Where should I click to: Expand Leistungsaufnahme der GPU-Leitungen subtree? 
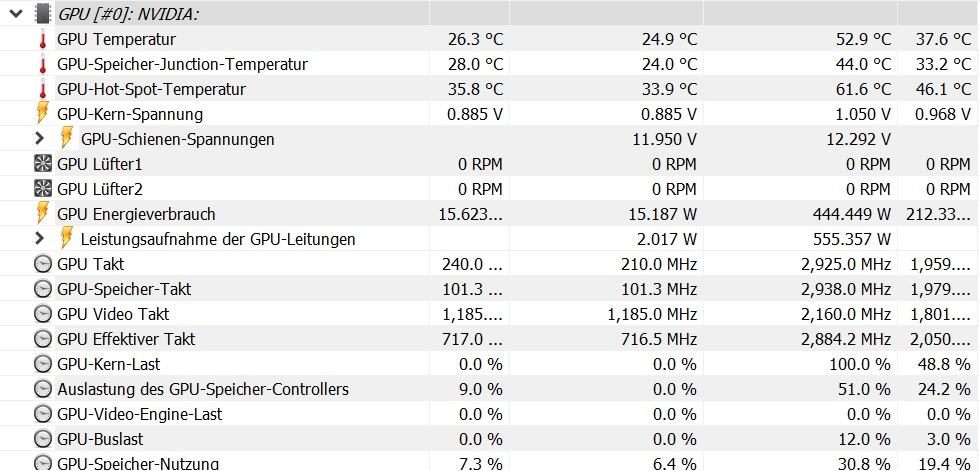tap(40, 239)
